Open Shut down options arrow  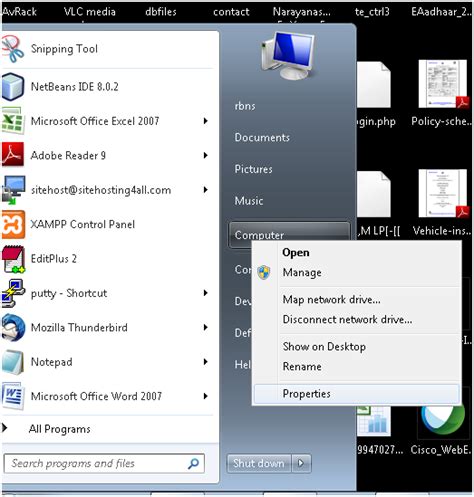[301, 463]
